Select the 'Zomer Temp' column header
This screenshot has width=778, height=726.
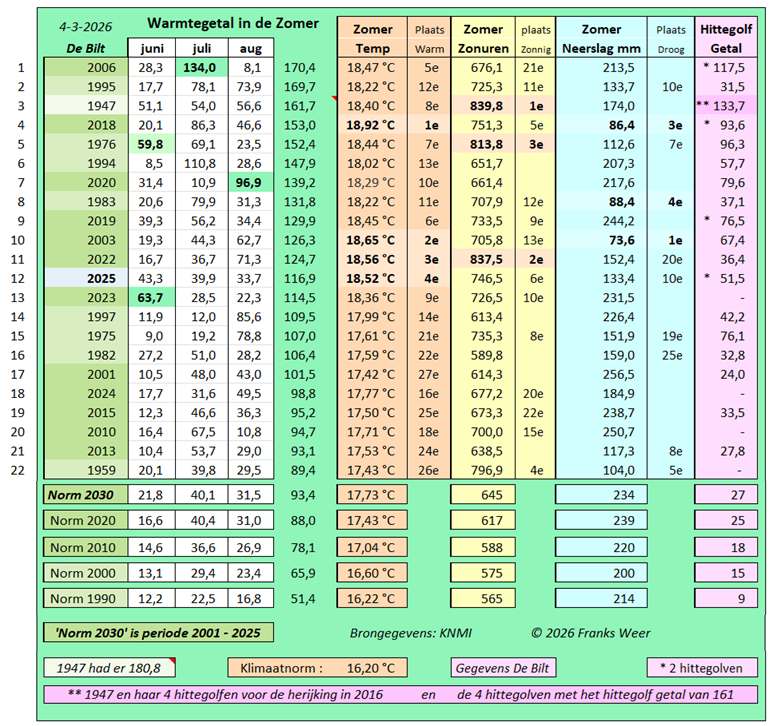click(371, 38)
